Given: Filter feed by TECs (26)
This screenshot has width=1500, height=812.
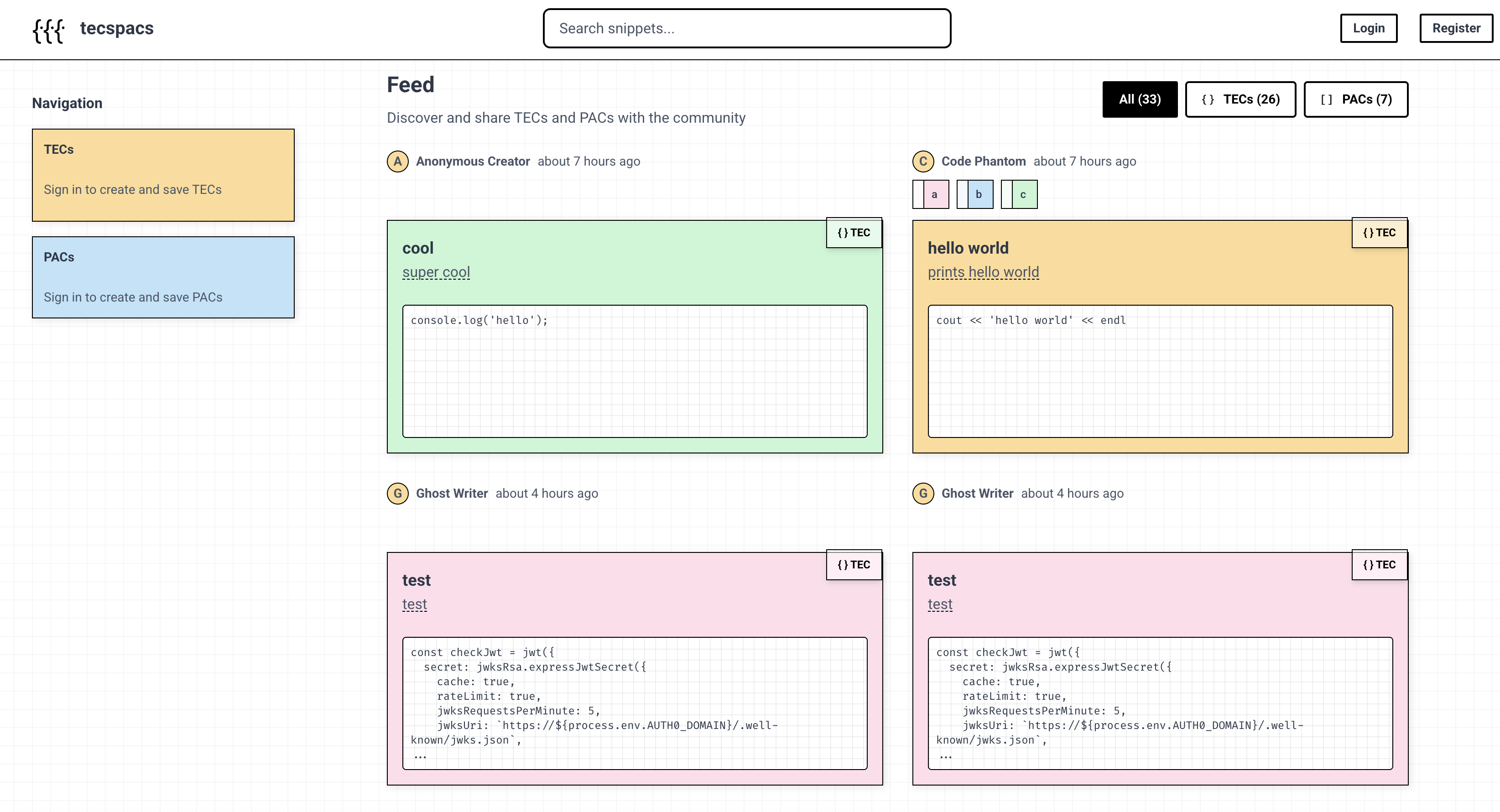Looking at the screenshot, I should coord(1240,99).
